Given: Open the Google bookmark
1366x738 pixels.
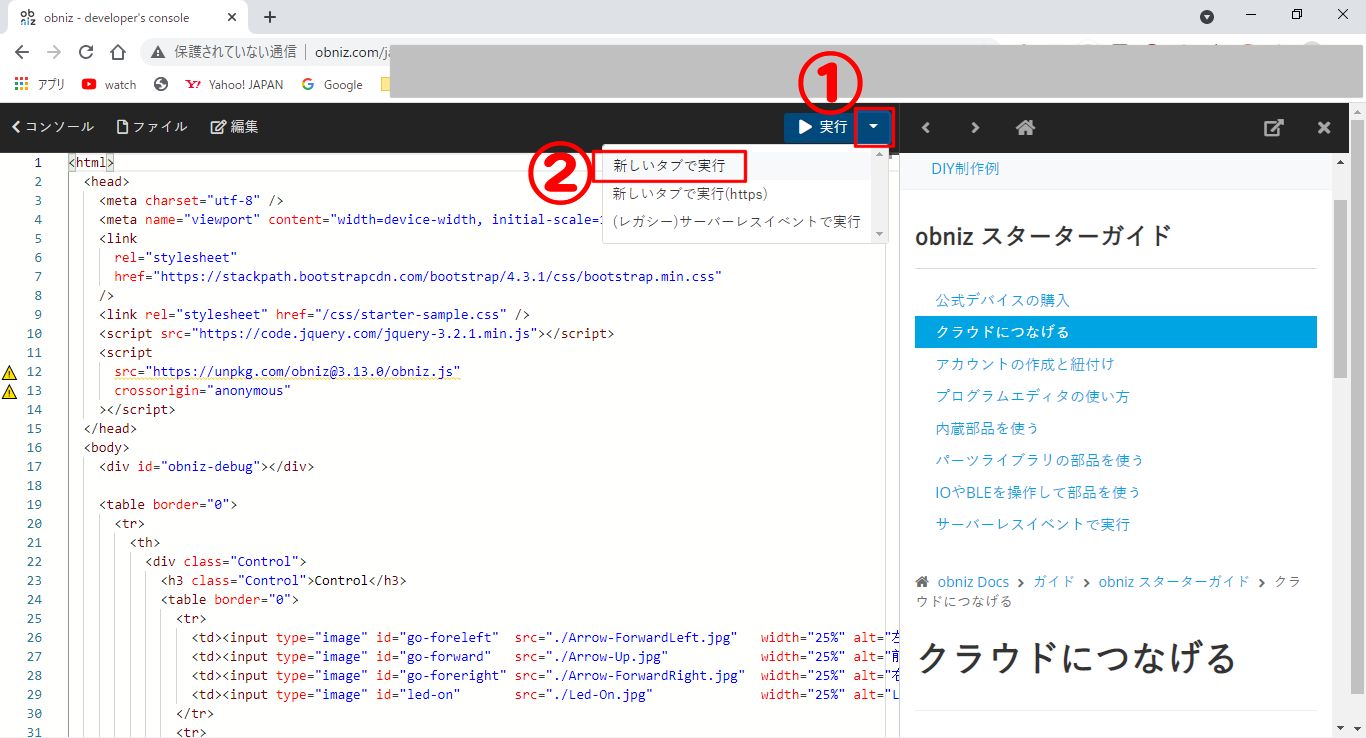Looking at the screenshot, I should tap(332, 85).
